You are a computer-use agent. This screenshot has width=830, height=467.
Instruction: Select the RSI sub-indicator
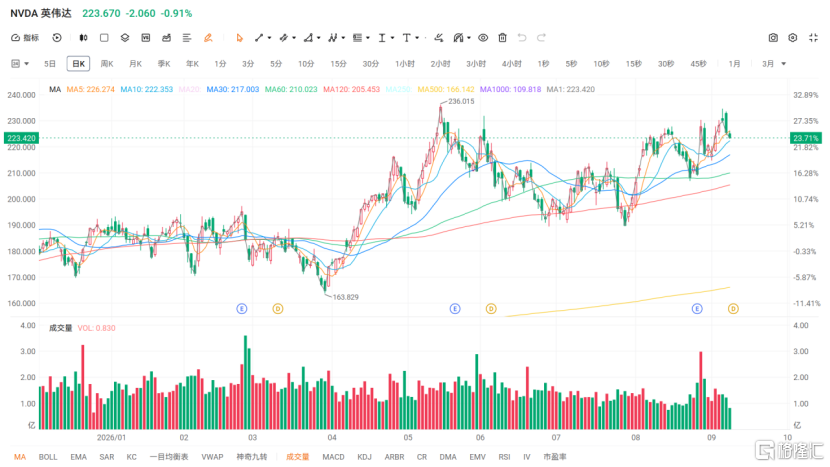[x=504, y=457]
